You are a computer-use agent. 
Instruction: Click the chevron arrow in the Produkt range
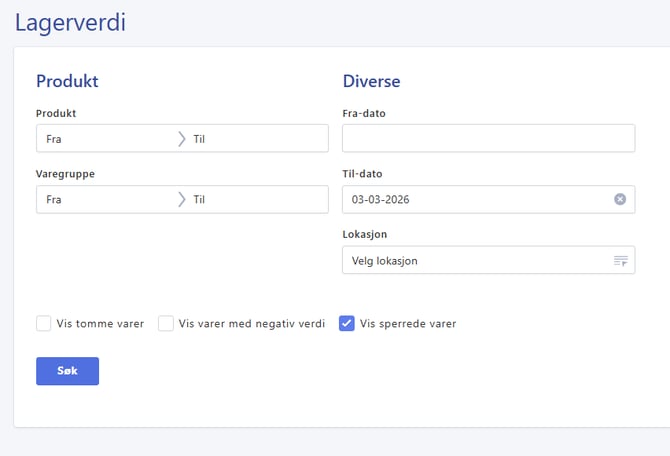(x=181, y=139)
